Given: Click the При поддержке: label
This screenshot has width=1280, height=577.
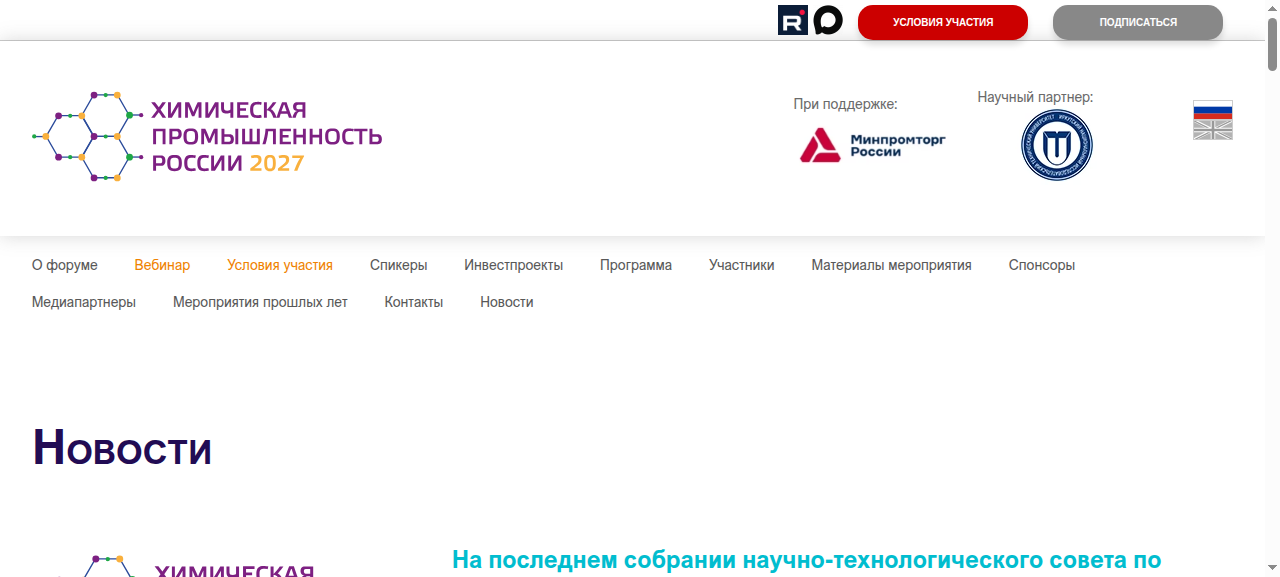Looking at the screenshot, I should [846, 104].
